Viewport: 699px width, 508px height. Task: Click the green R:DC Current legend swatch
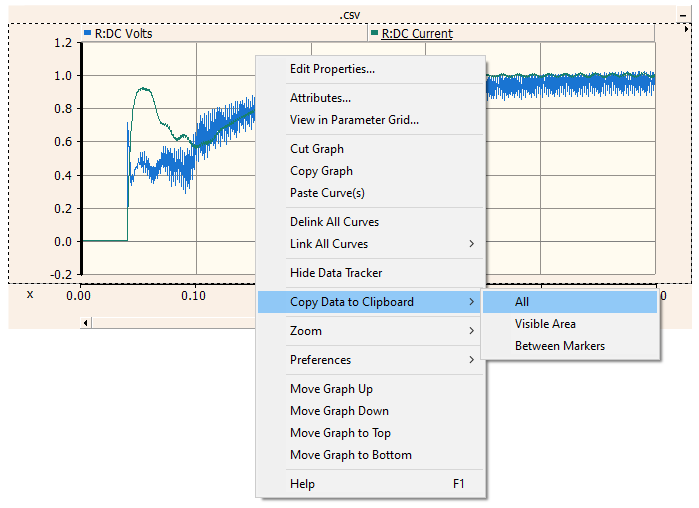point(375,33)
